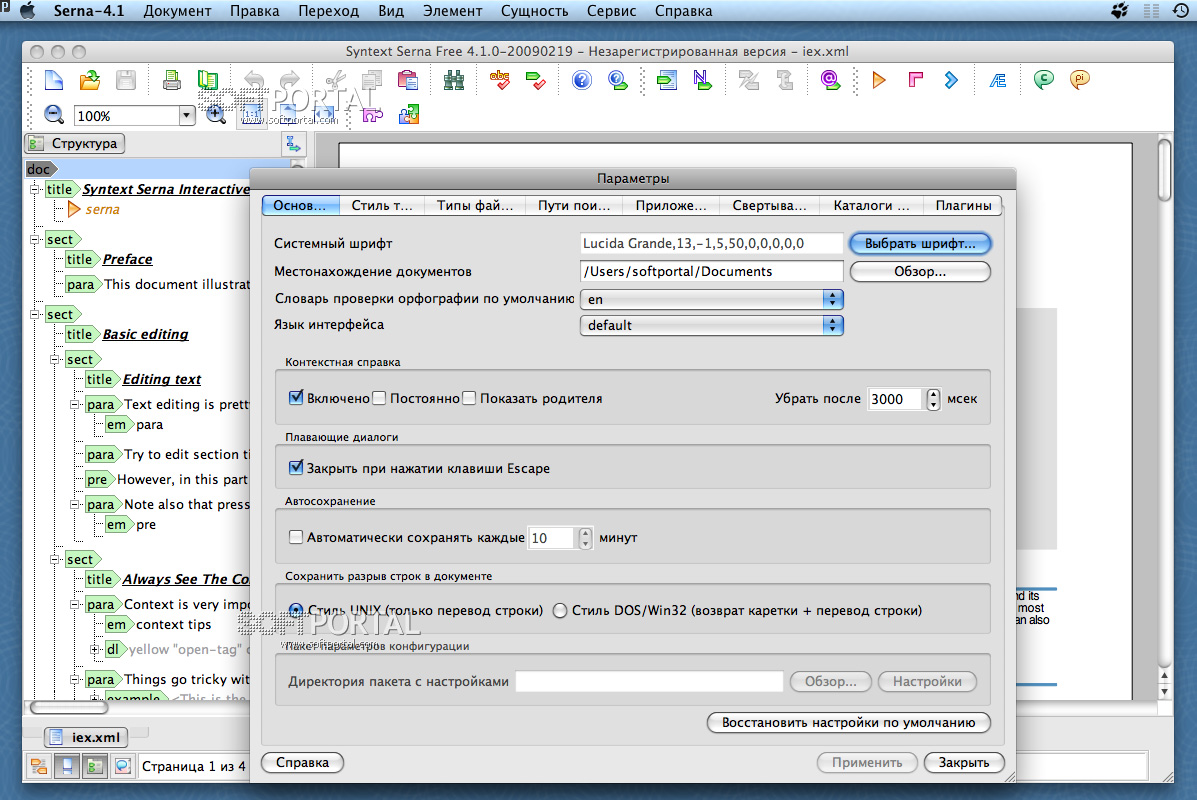
Task: Zoom in with the plus magnifier
Action: [x=216, y=115]
